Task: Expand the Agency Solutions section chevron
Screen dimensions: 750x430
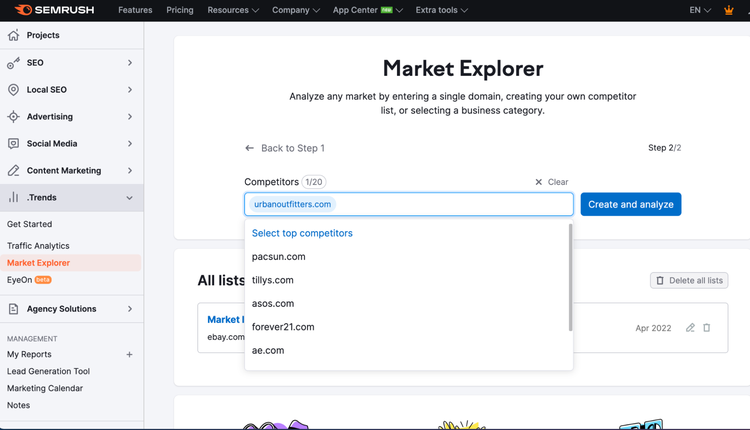Action: pos(130,309)
